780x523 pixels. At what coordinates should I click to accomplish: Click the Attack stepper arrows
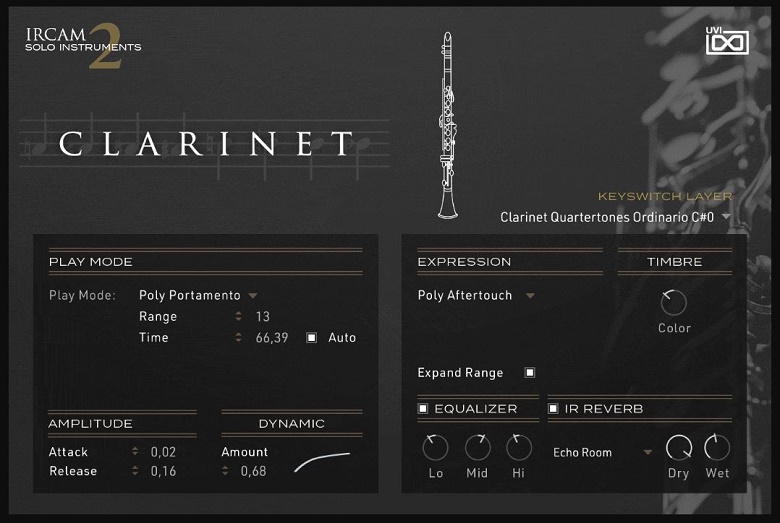135,452
